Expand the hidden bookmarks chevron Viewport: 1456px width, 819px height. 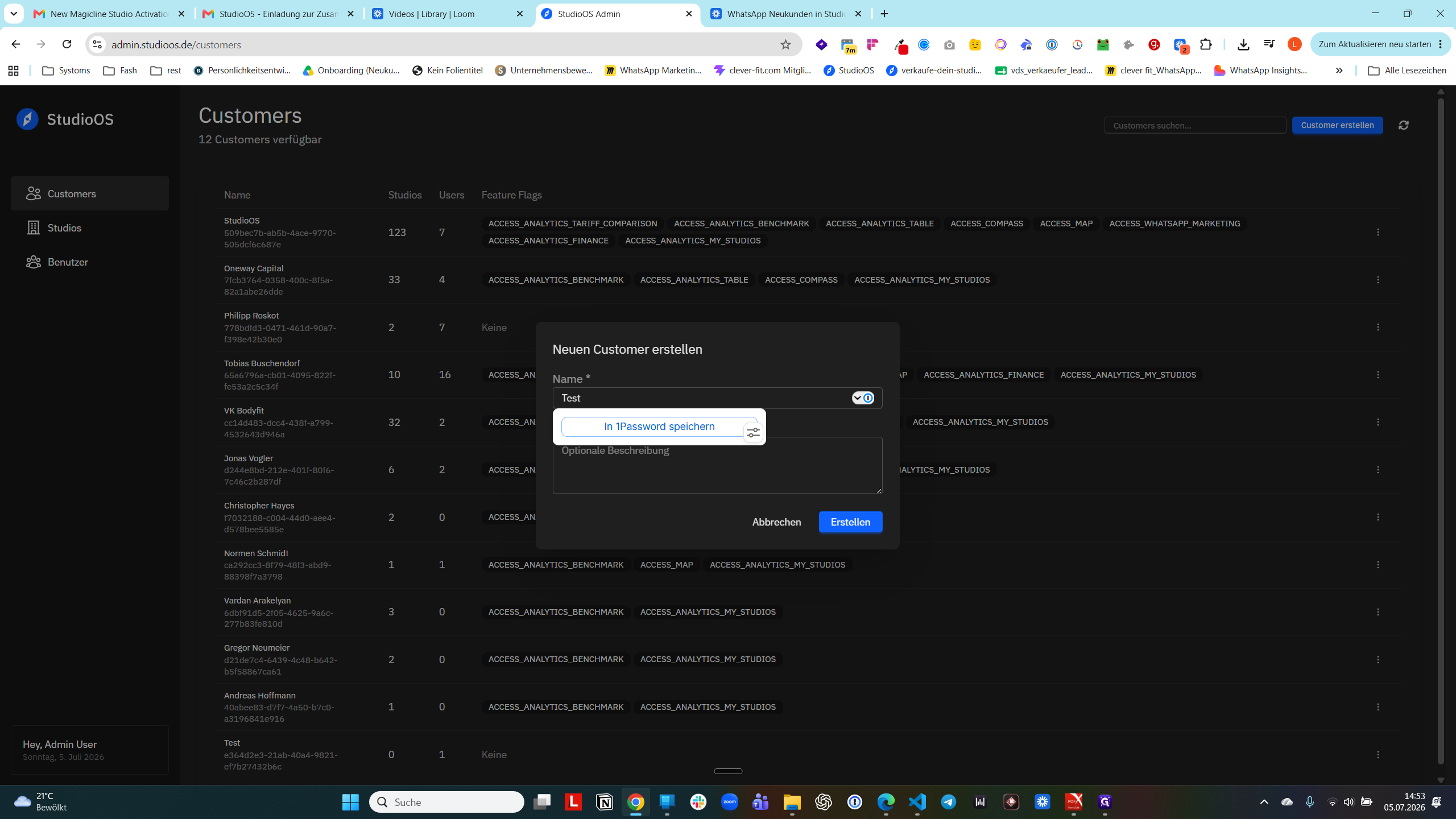click(x=1339, y=71)
